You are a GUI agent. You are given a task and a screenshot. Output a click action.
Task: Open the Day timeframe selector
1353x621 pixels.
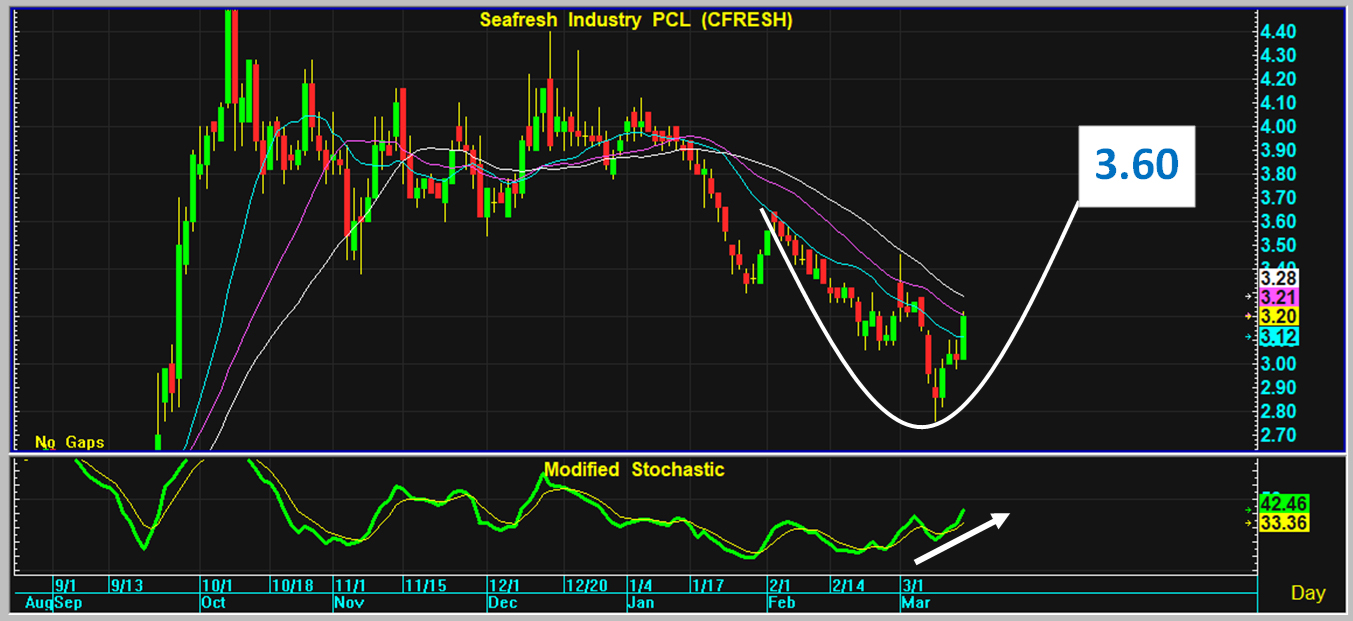click(1308, 593)
